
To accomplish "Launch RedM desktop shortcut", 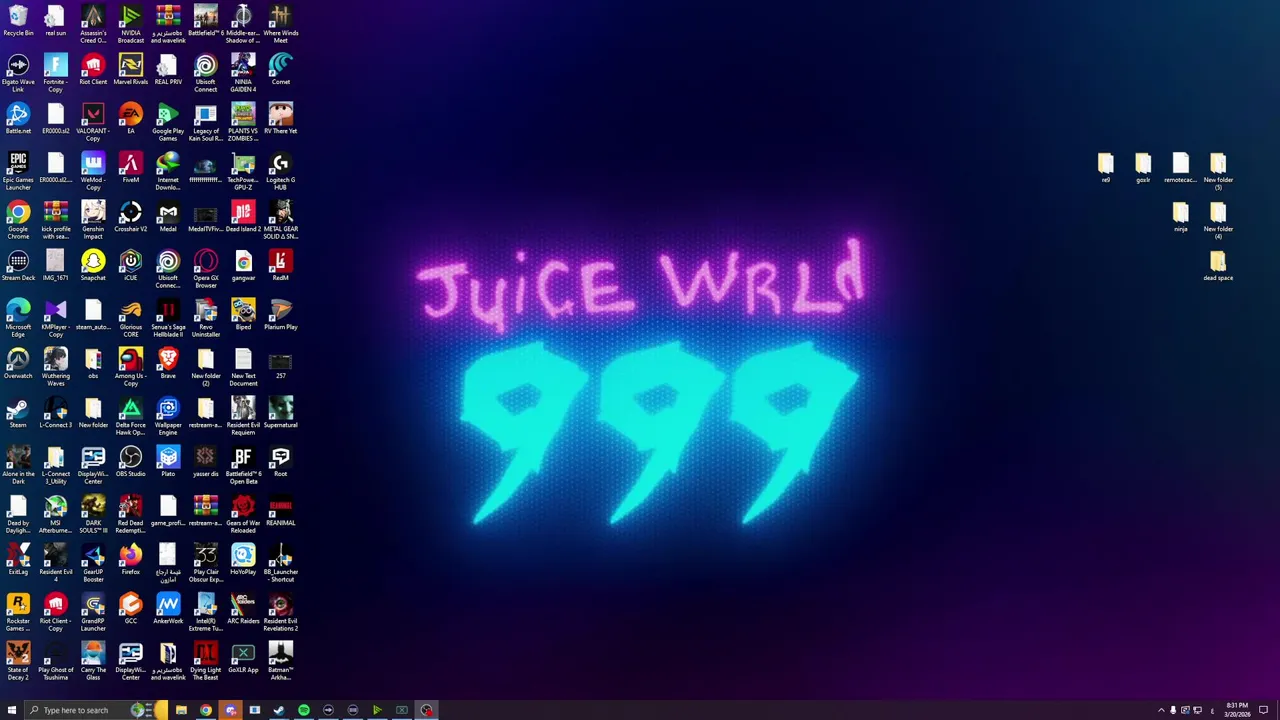I will [x=280, y=266].
